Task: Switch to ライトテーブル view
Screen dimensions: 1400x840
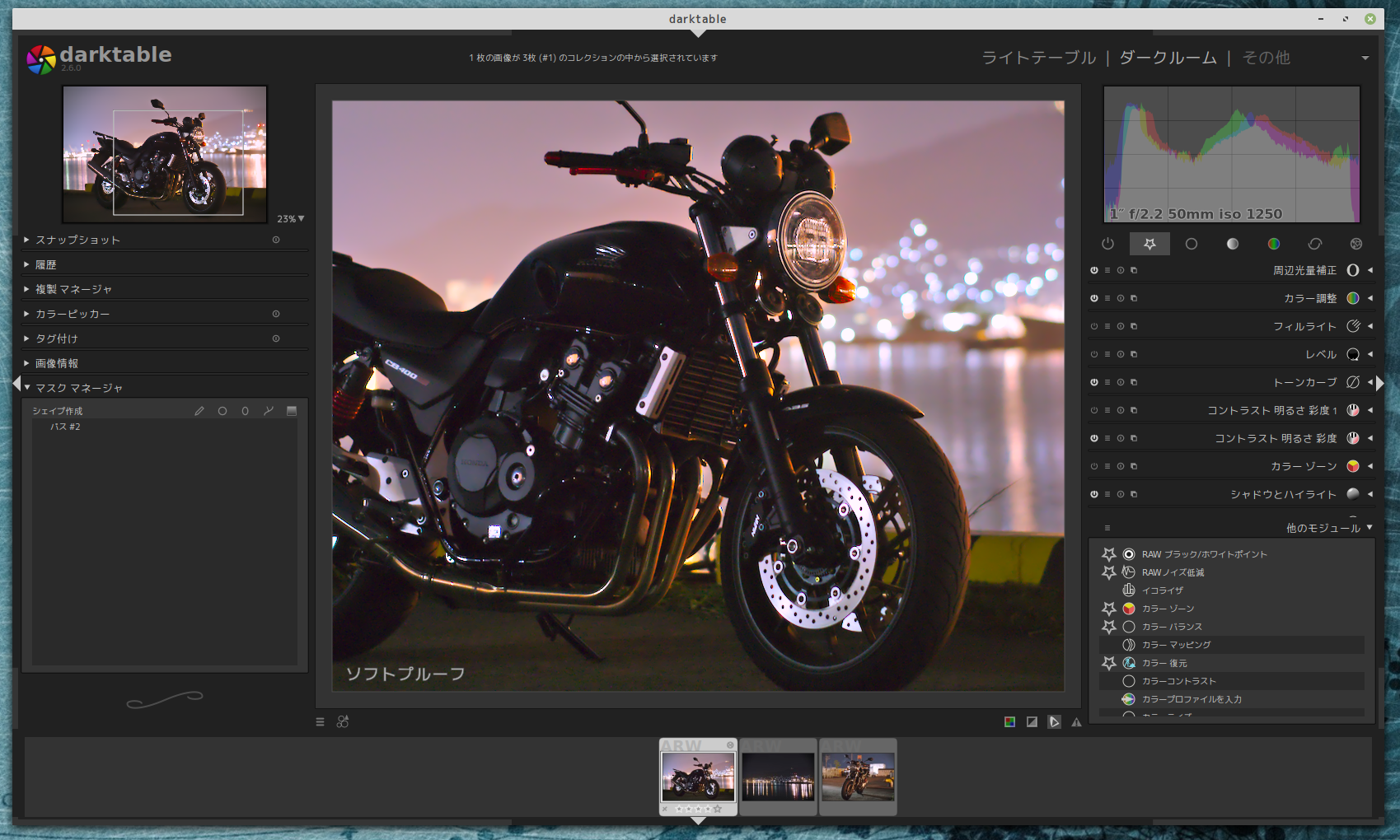Action: [x=1039, y=58]
